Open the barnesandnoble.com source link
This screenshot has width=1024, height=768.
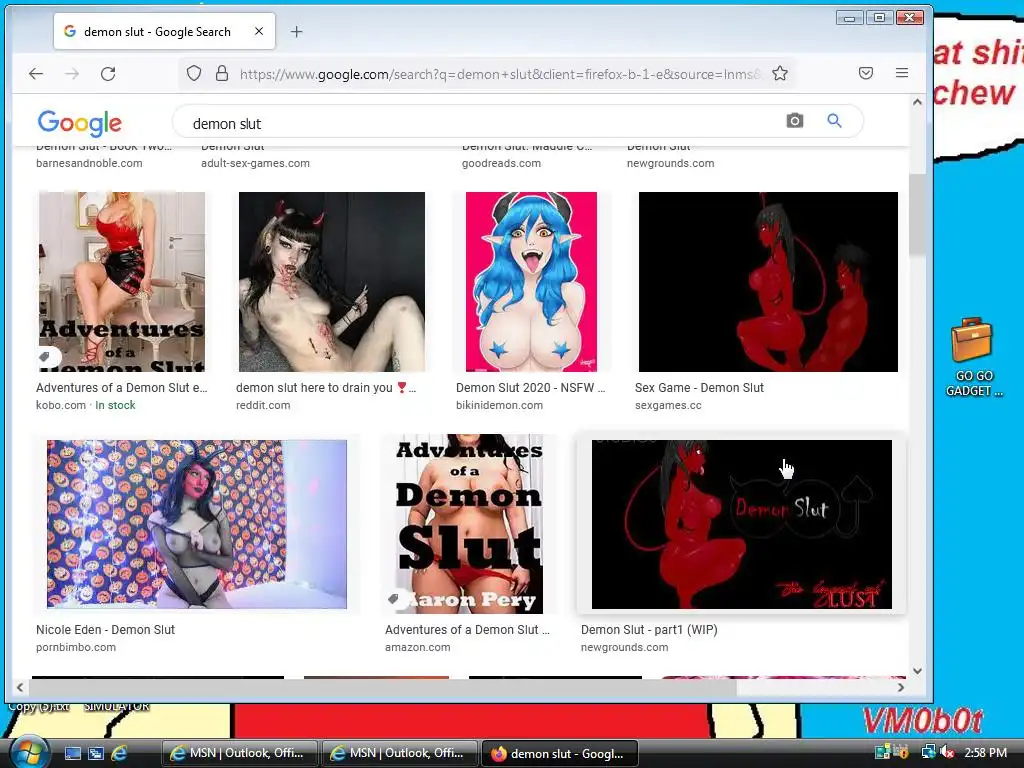coord(89,163)
